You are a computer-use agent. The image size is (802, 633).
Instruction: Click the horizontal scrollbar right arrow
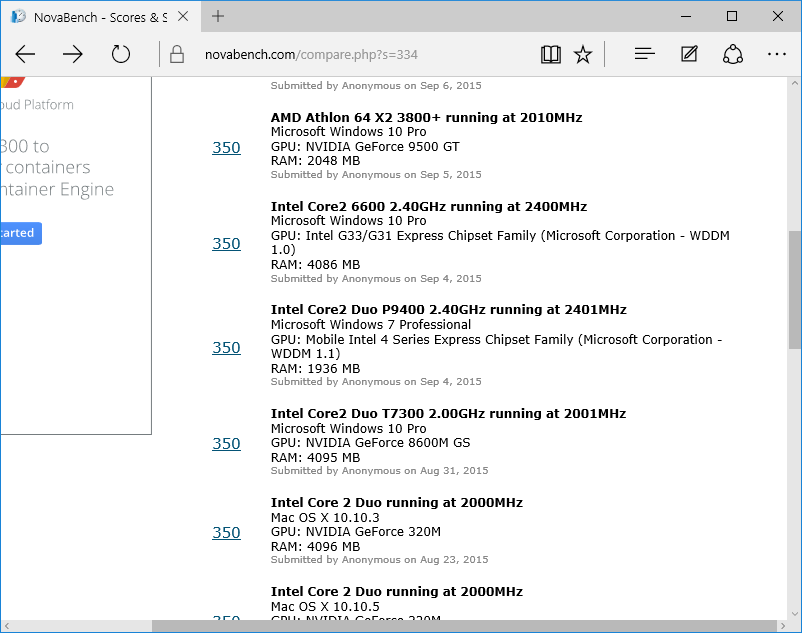[x=783, y=626]
